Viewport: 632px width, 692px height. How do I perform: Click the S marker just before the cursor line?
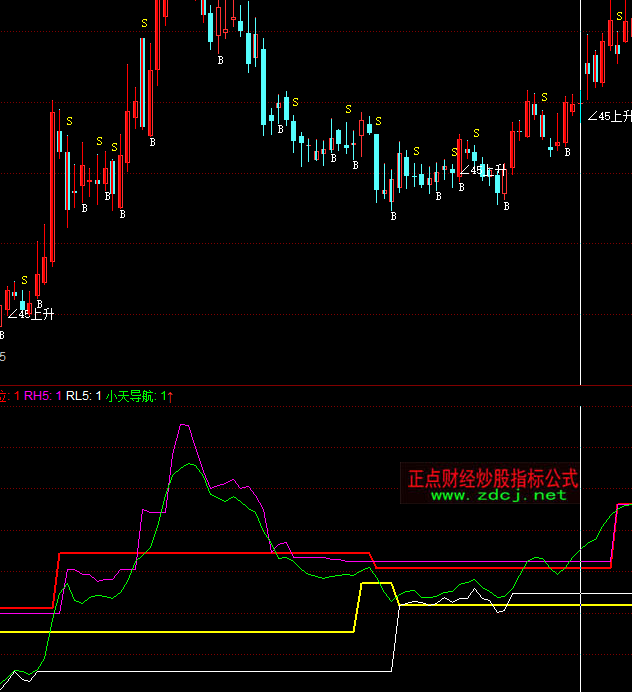(x=546, y=96)
